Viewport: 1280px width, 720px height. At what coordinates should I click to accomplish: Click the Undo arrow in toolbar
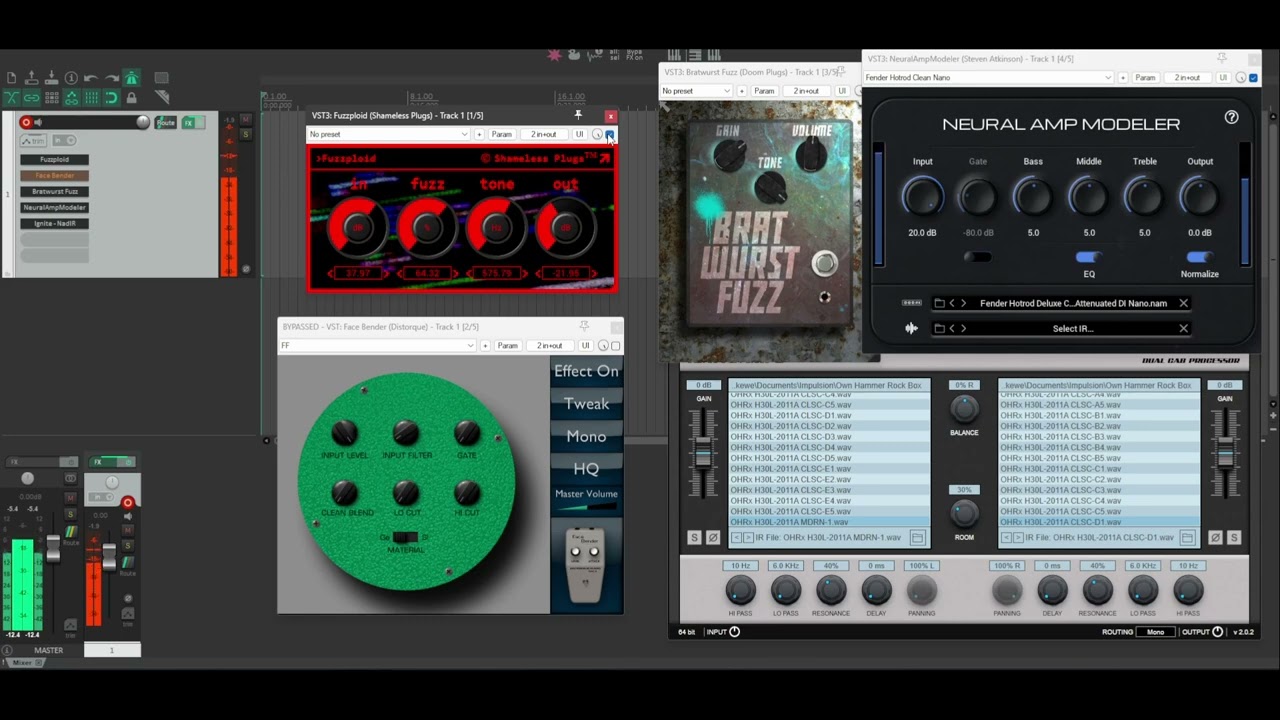pos(91,78)
